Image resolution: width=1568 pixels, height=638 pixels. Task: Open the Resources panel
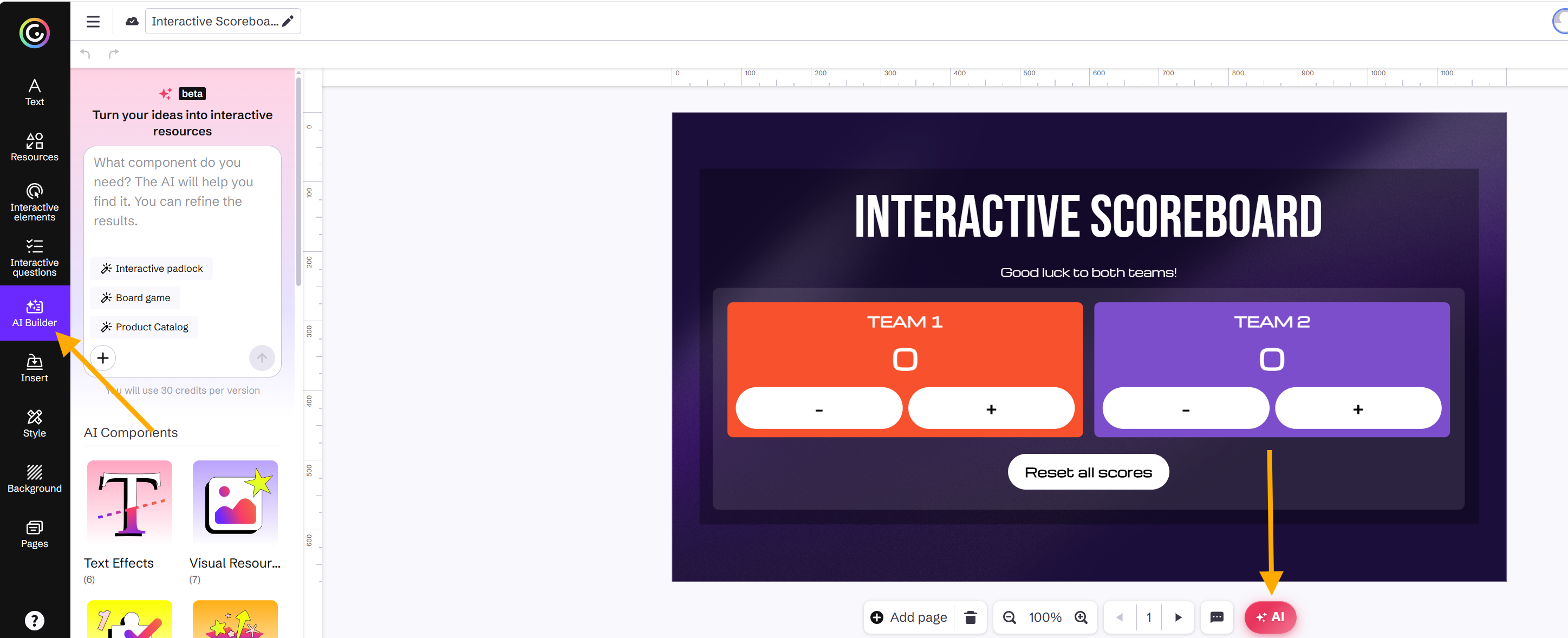35,147
